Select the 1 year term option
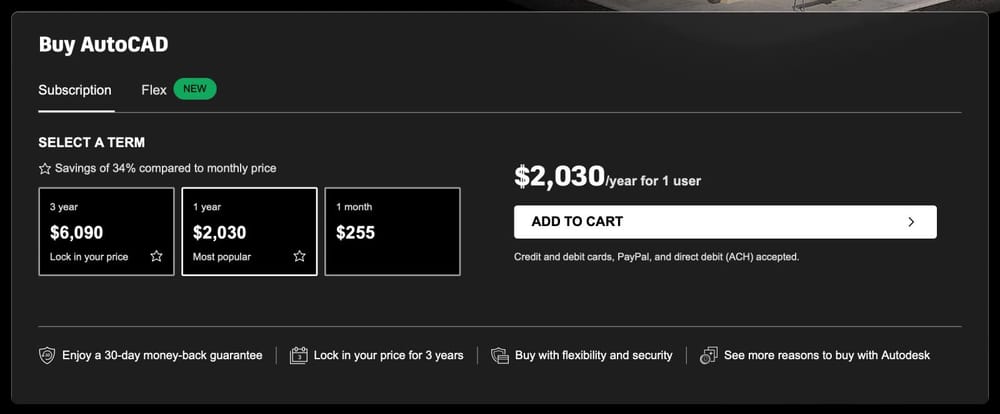 pyautogui.click(x=249, y=231)
